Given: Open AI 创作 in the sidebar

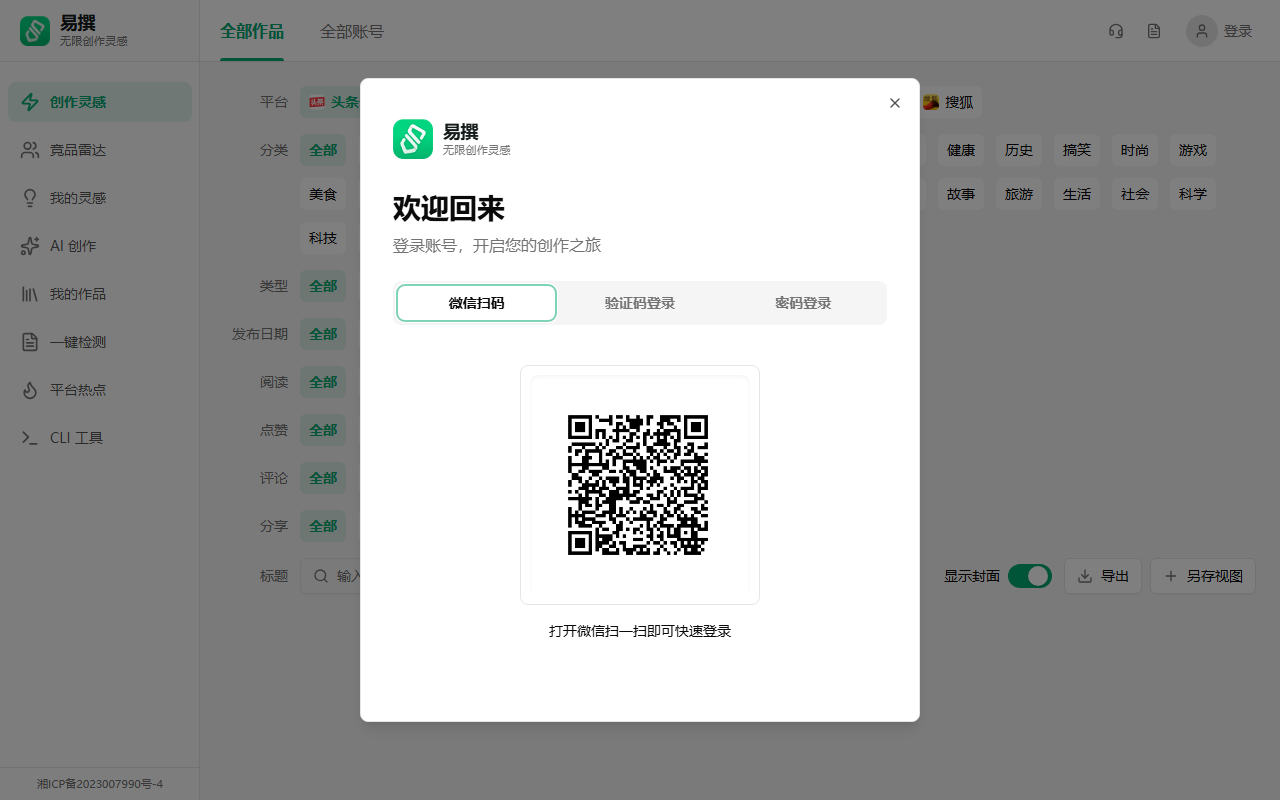Looking at the screenshot, I should click(x=100, y=246).
